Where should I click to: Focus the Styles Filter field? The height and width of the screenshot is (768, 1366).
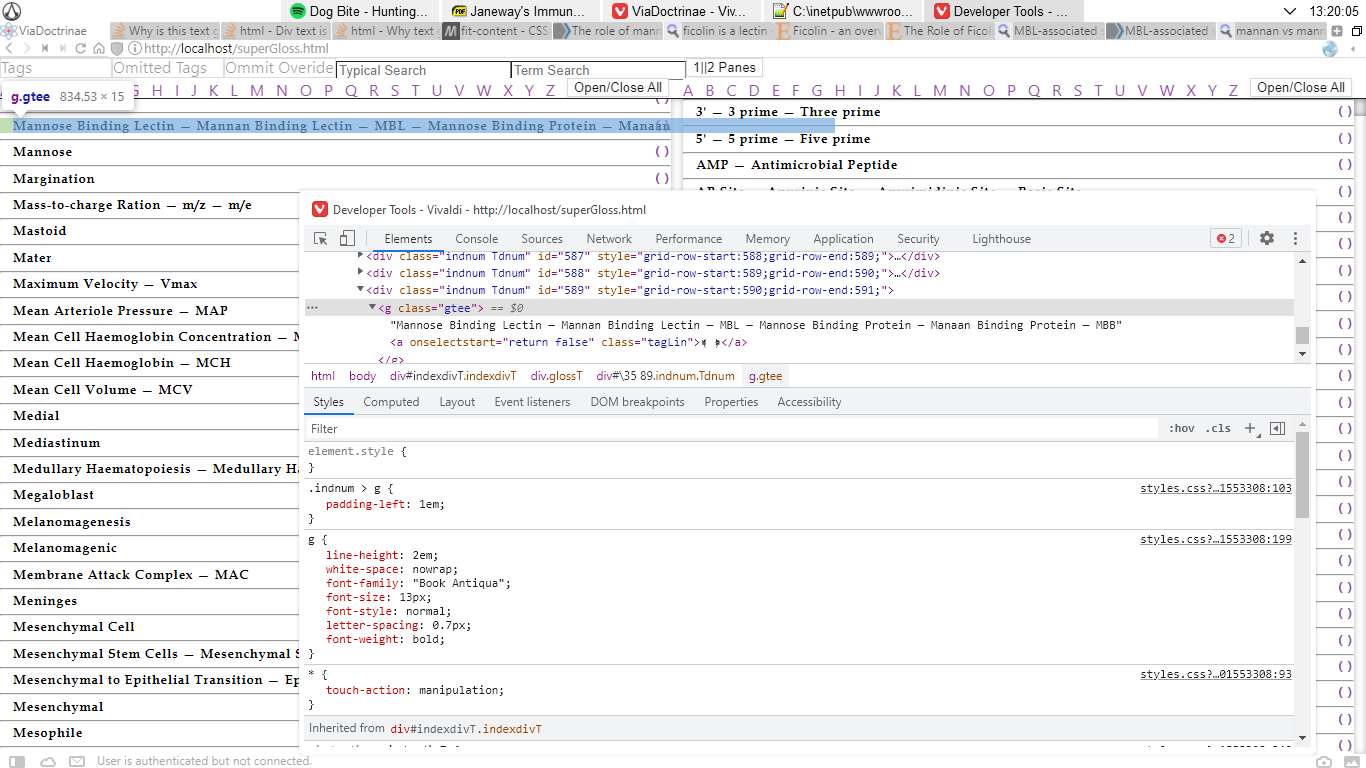732,428
